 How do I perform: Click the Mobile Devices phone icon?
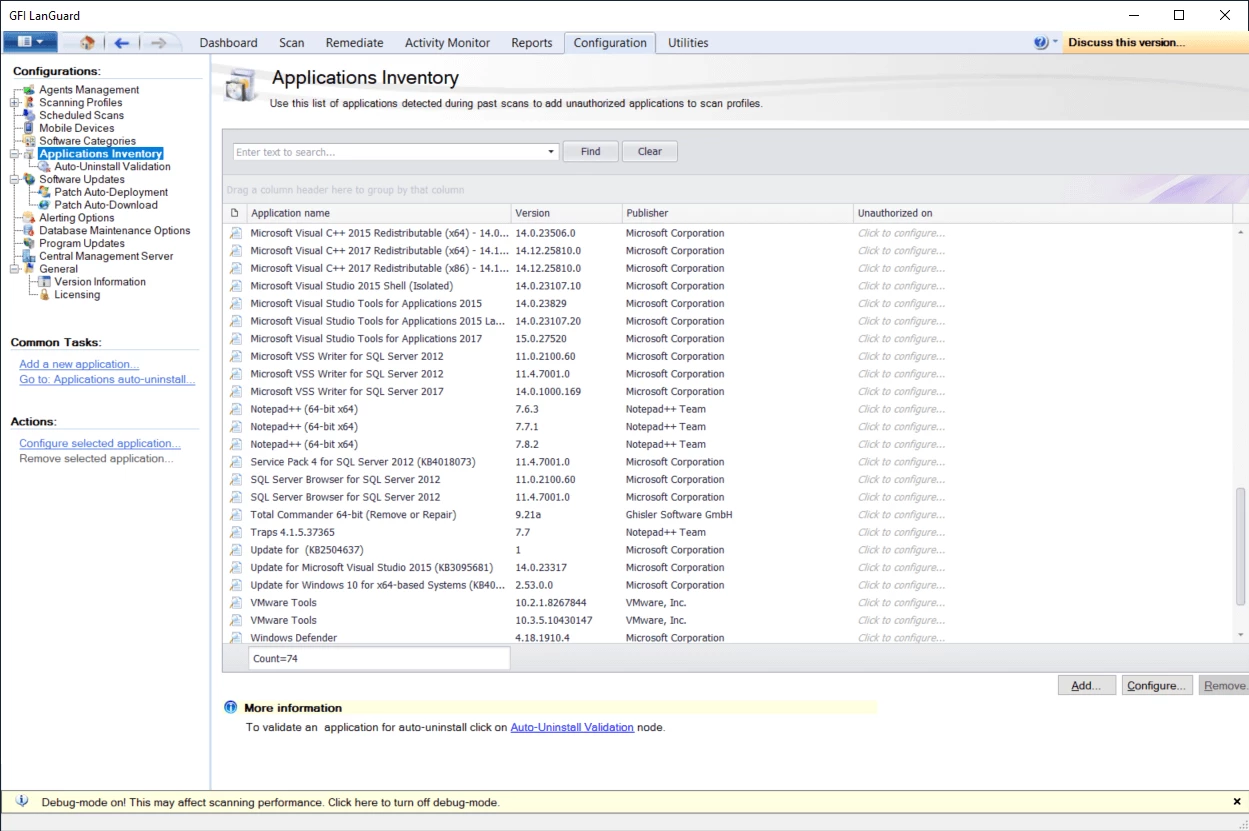(x=29, y=128)
